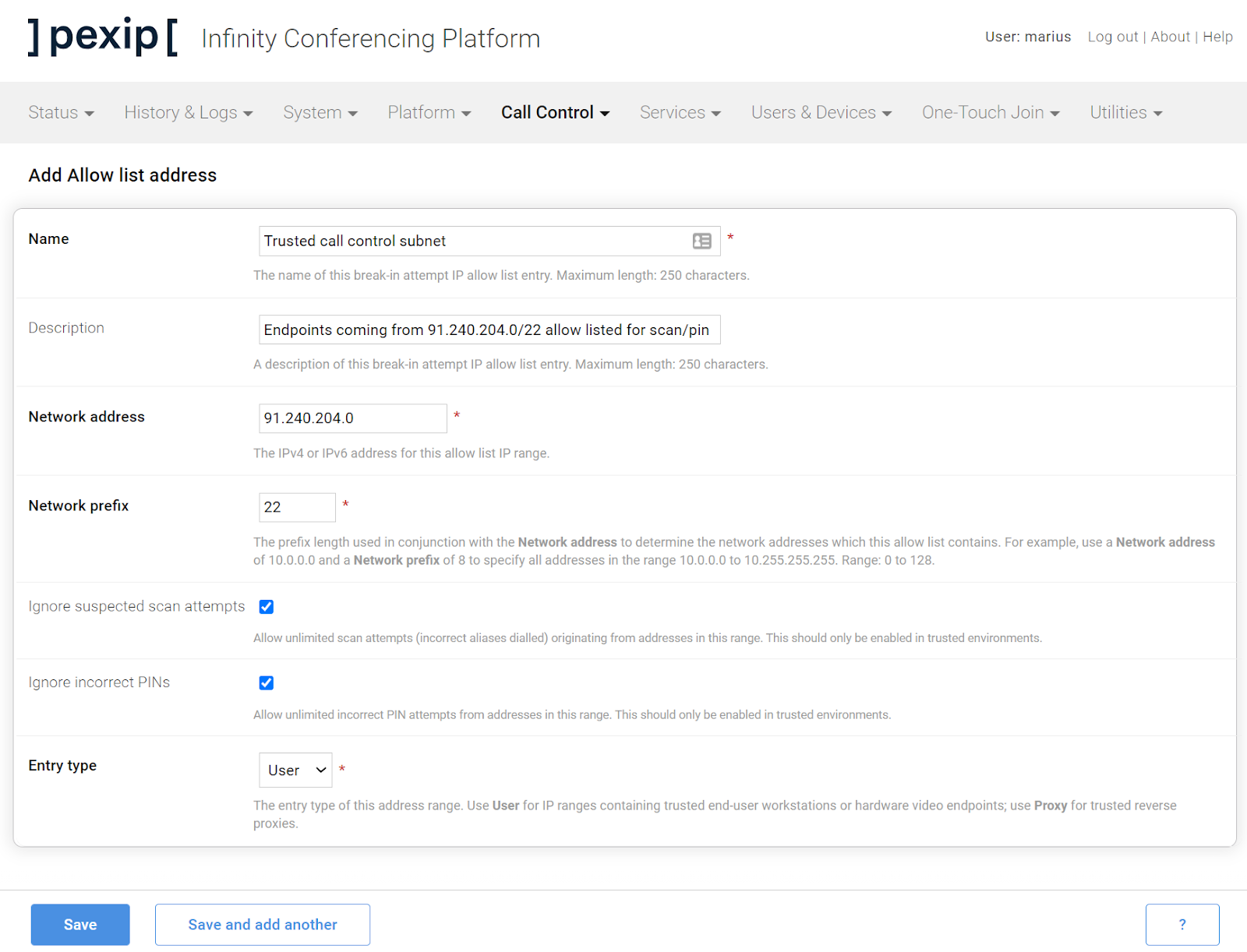Disable Ignore incorrect PINs
This screenshot has height=952, width=1247.
[x=266, y=682]
